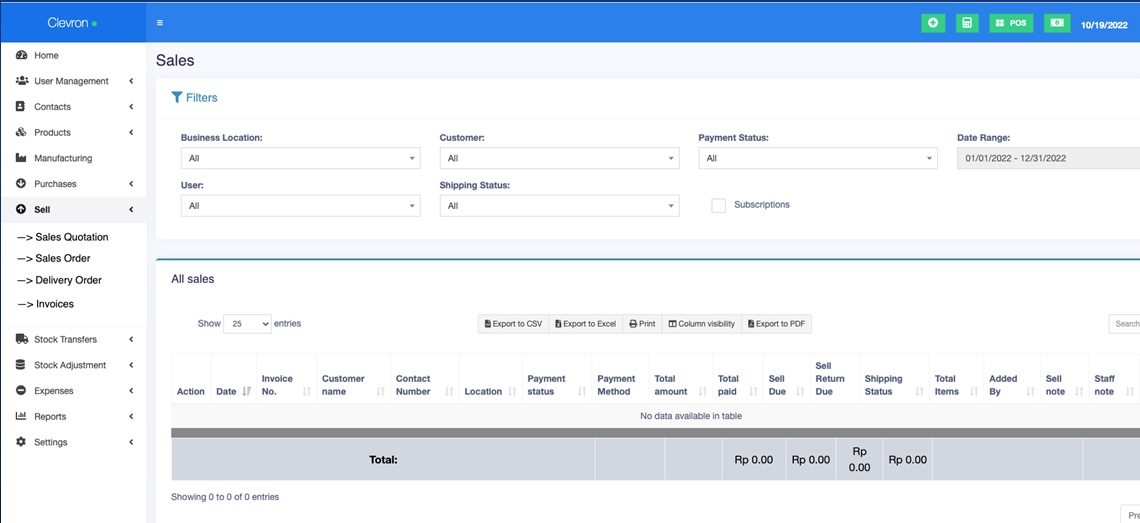Screen dimensions: 1140x523
Task: Click the Date Range input field
Action: [x=1047, y=158]
